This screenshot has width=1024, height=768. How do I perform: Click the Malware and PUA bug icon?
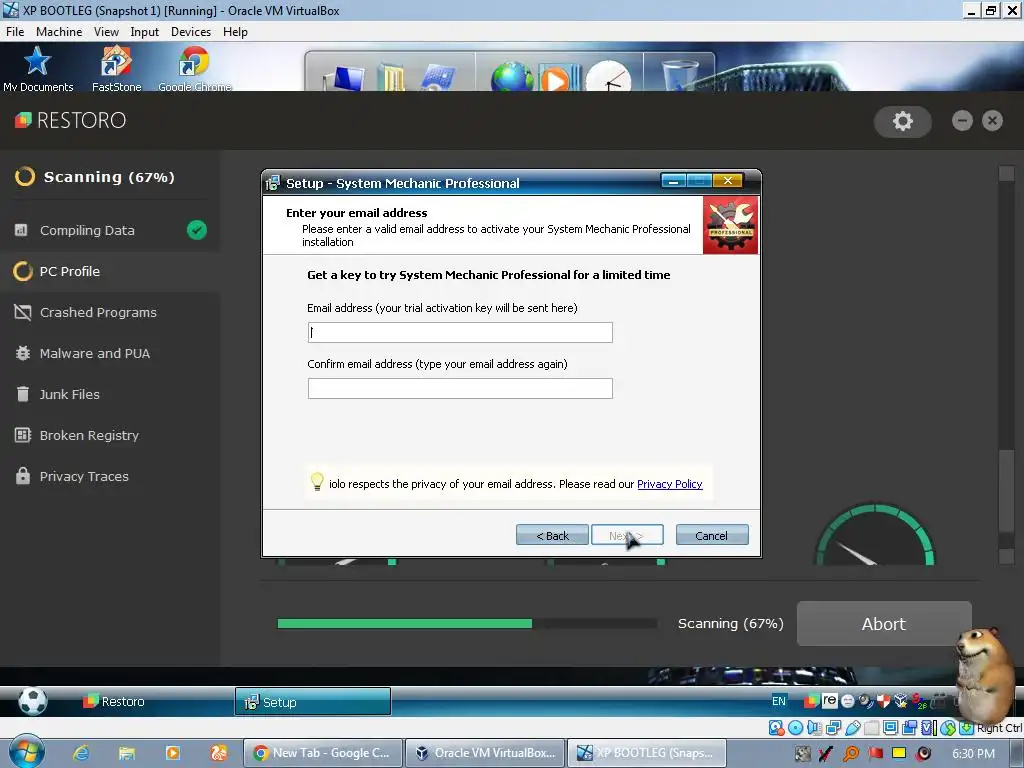click(23, 353)
